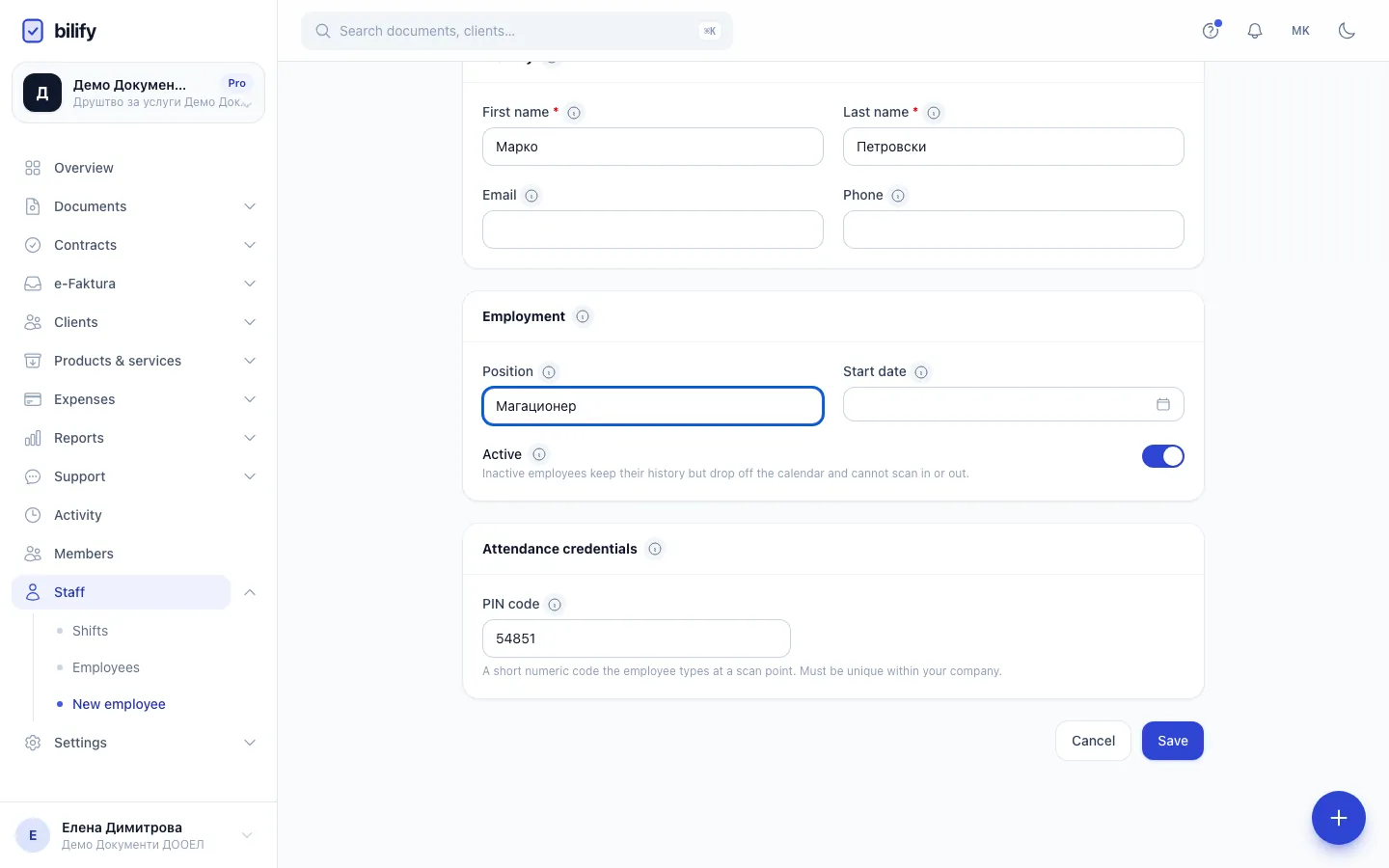Click the Phone info icon
This screenshot has width=1389, height=868.
pos(898,196)
